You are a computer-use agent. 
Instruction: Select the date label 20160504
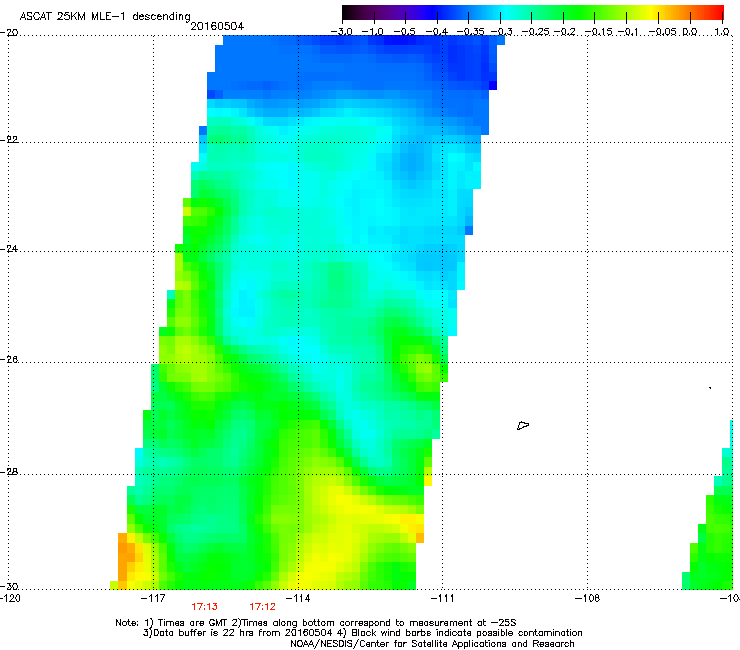[x=217, y=26]
